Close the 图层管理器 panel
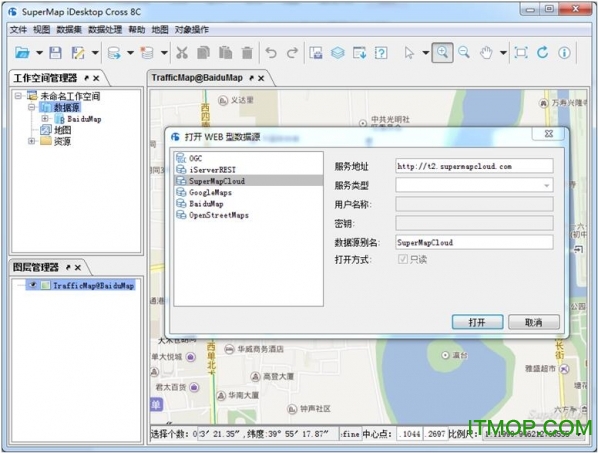Image resolution: width=598 pixels, height=453 pixels. click(x=78, y=268)
